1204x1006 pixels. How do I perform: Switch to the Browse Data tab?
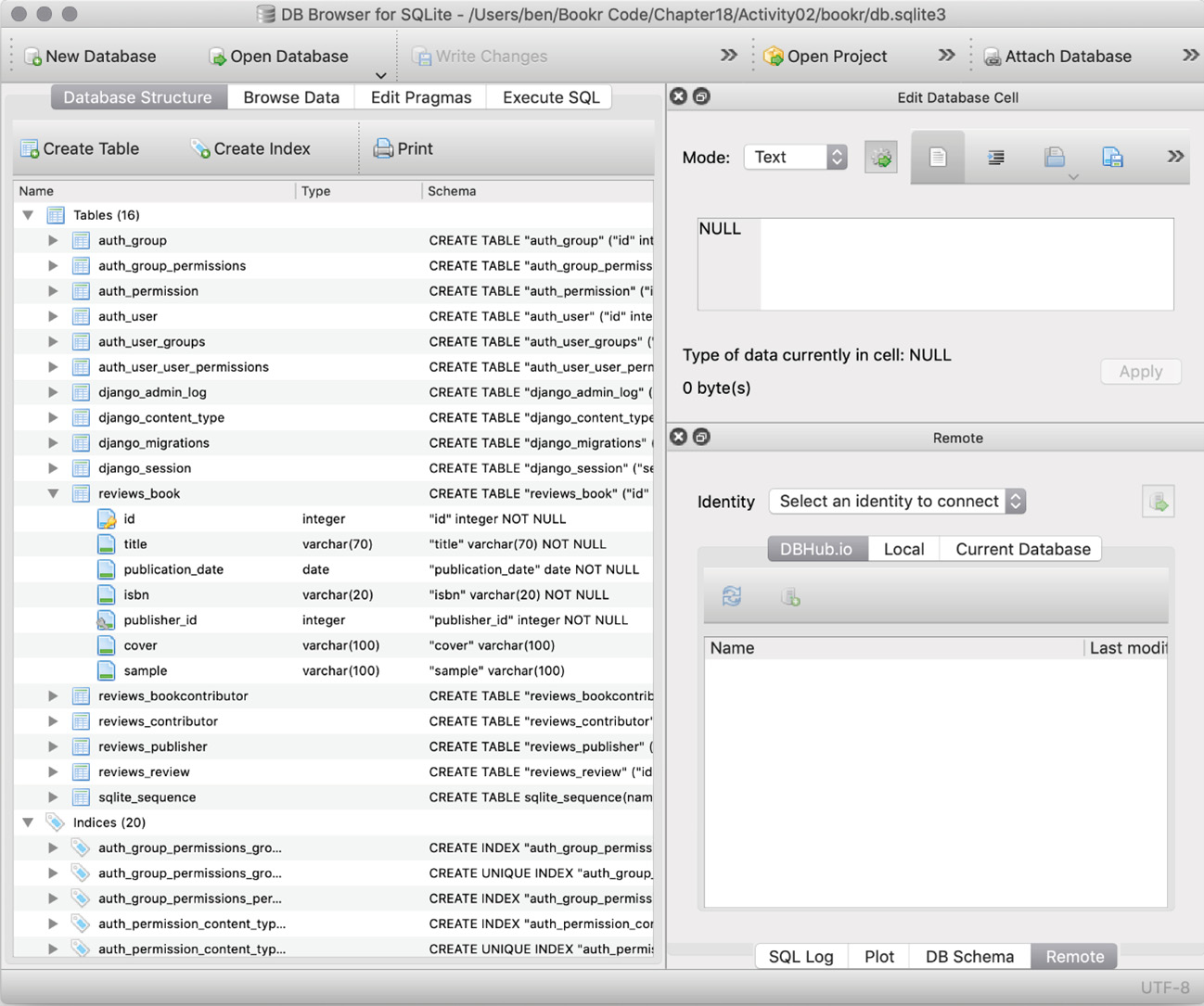[291, 97]
